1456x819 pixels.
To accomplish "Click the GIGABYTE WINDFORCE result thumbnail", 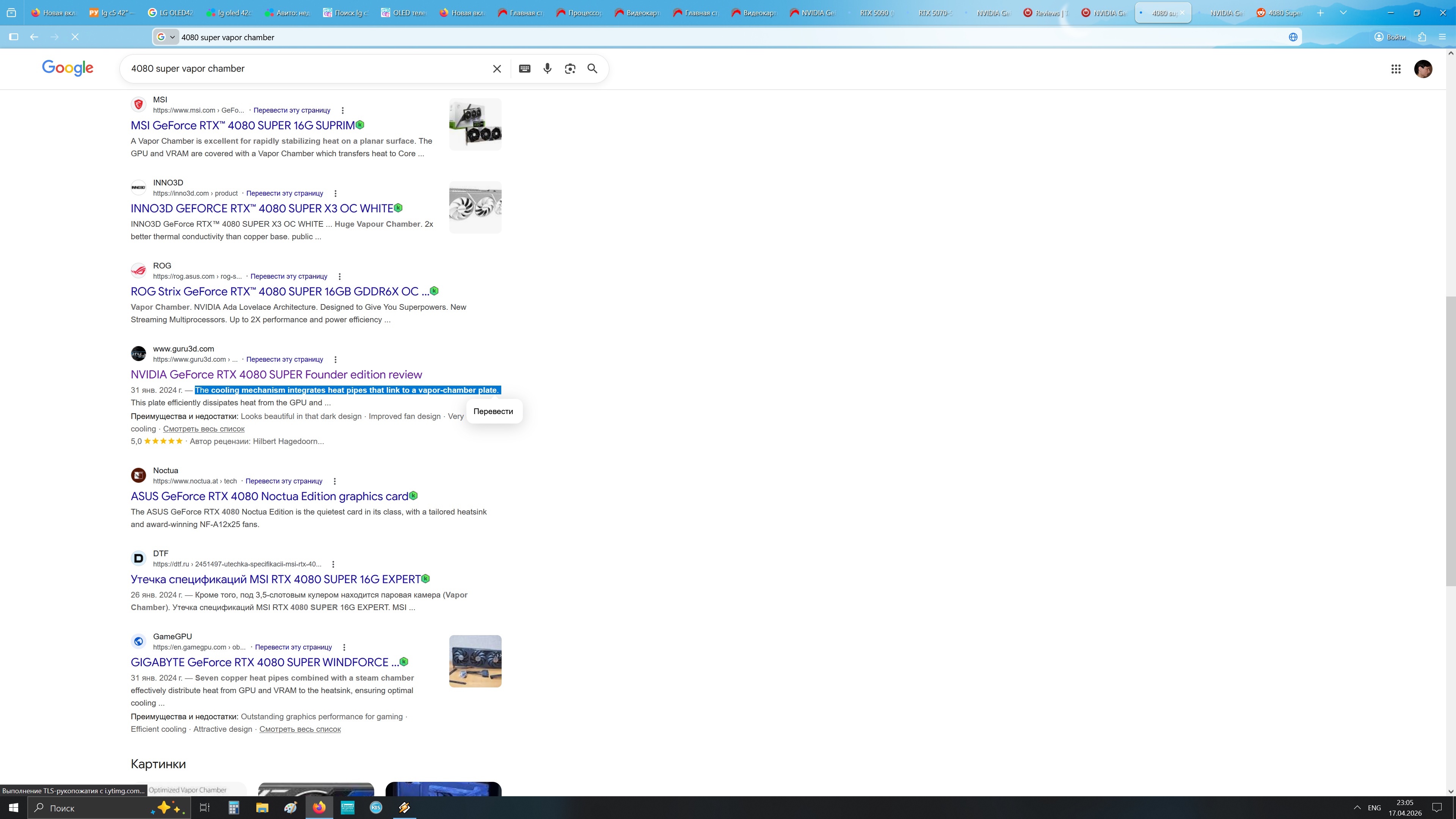I will tap(475, 661).
